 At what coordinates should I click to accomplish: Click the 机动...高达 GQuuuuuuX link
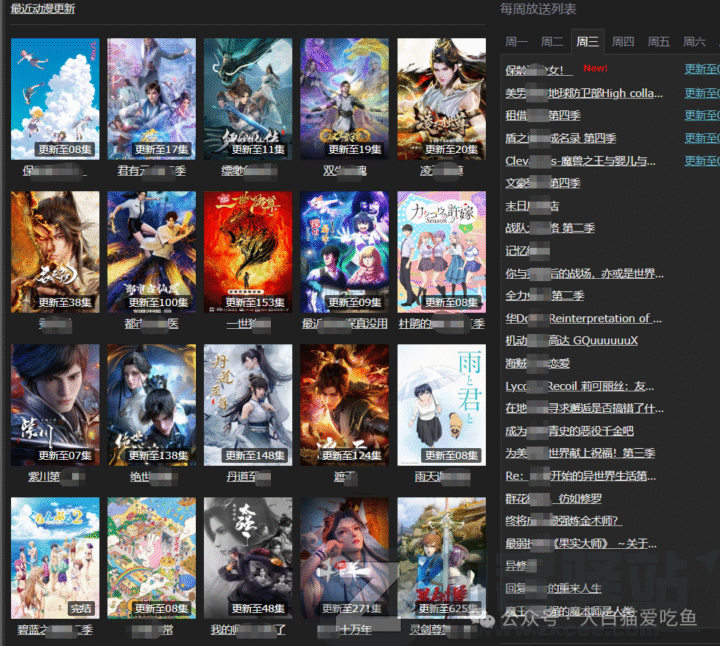click(x=571, y=341)
